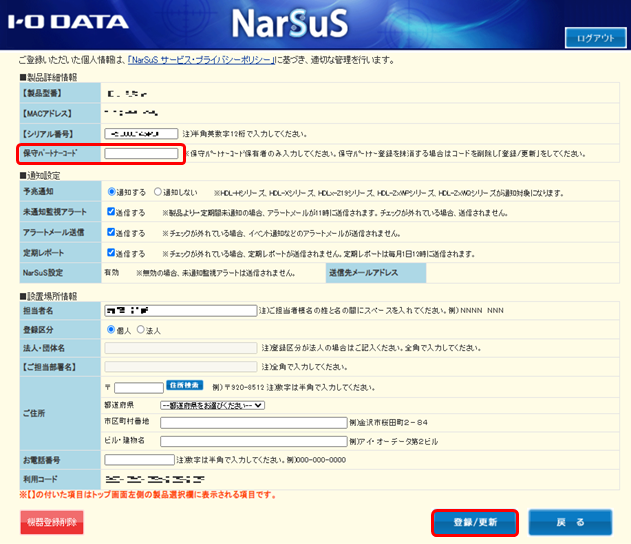Click the 担当者名 input field
The height and width of the screenshot is (544, 631).
click(180, 311)
